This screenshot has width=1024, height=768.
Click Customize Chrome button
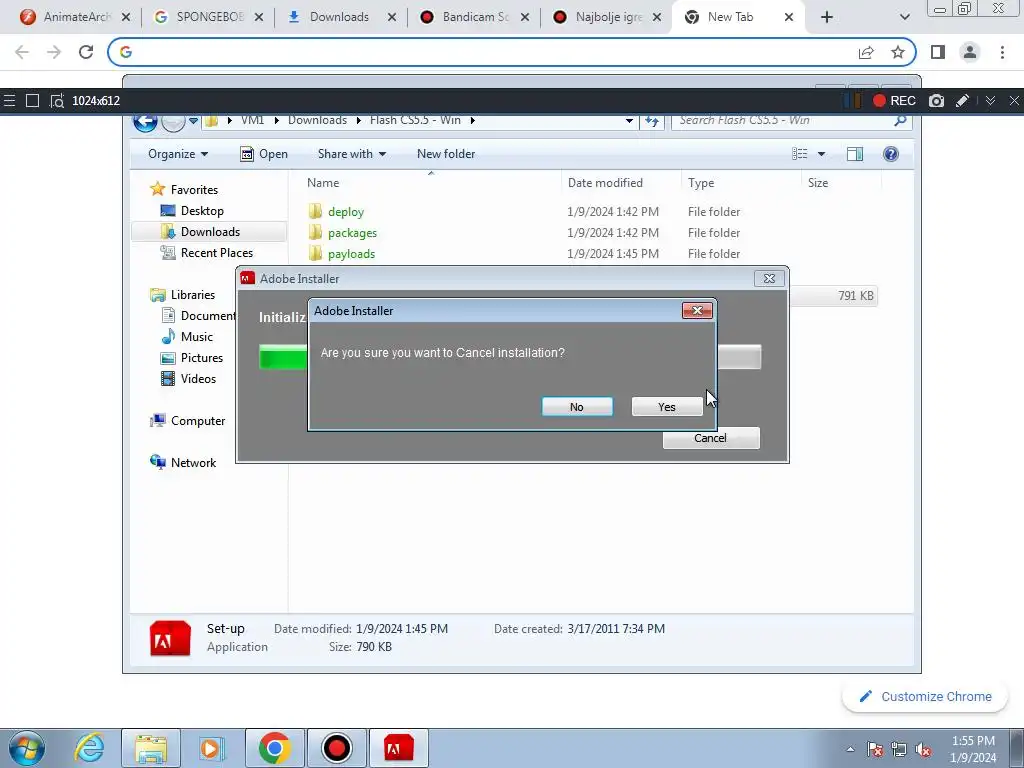(926, 697)
